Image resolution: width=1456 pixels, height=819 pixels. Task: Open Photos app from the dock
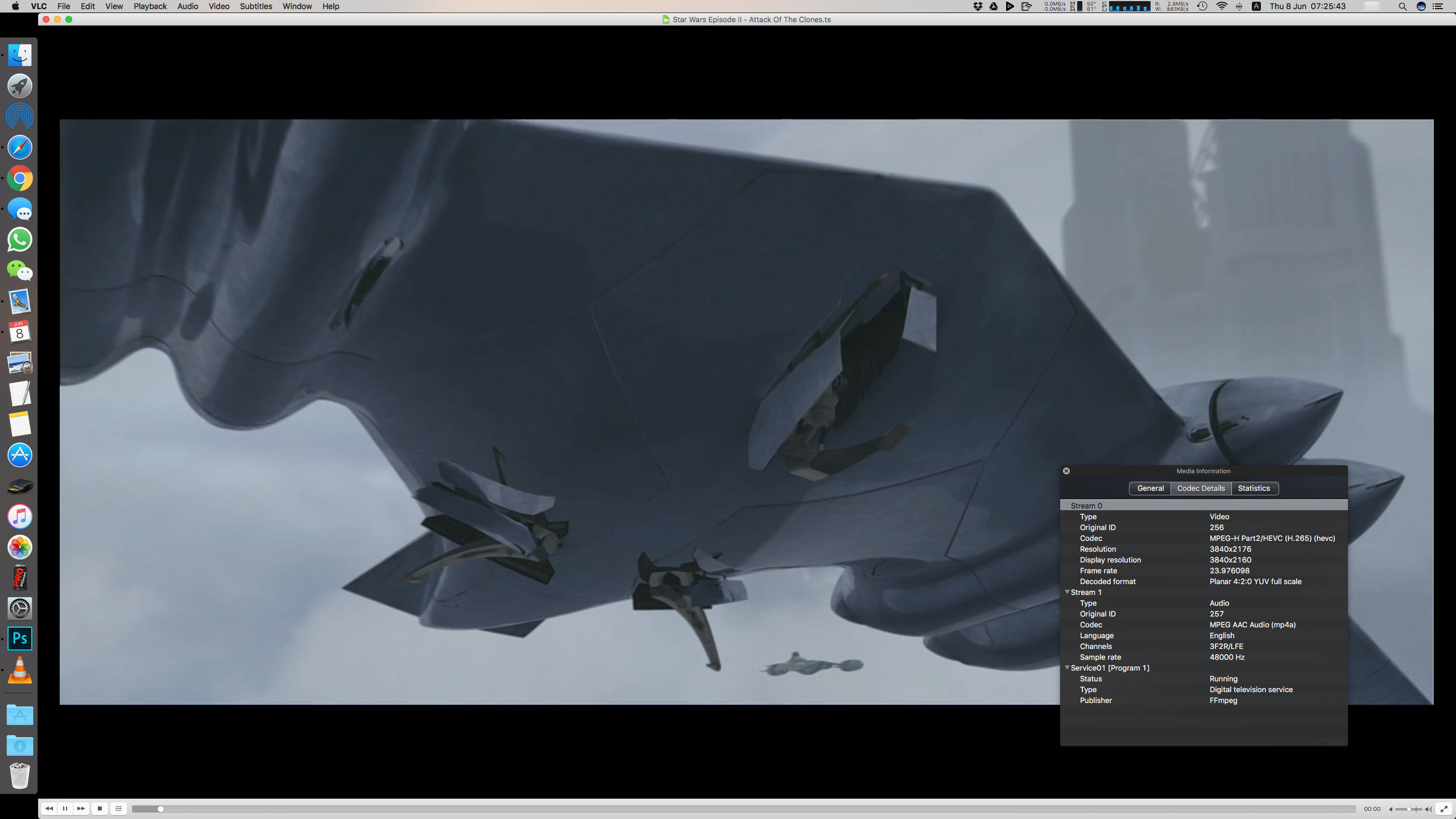[19, 547]
